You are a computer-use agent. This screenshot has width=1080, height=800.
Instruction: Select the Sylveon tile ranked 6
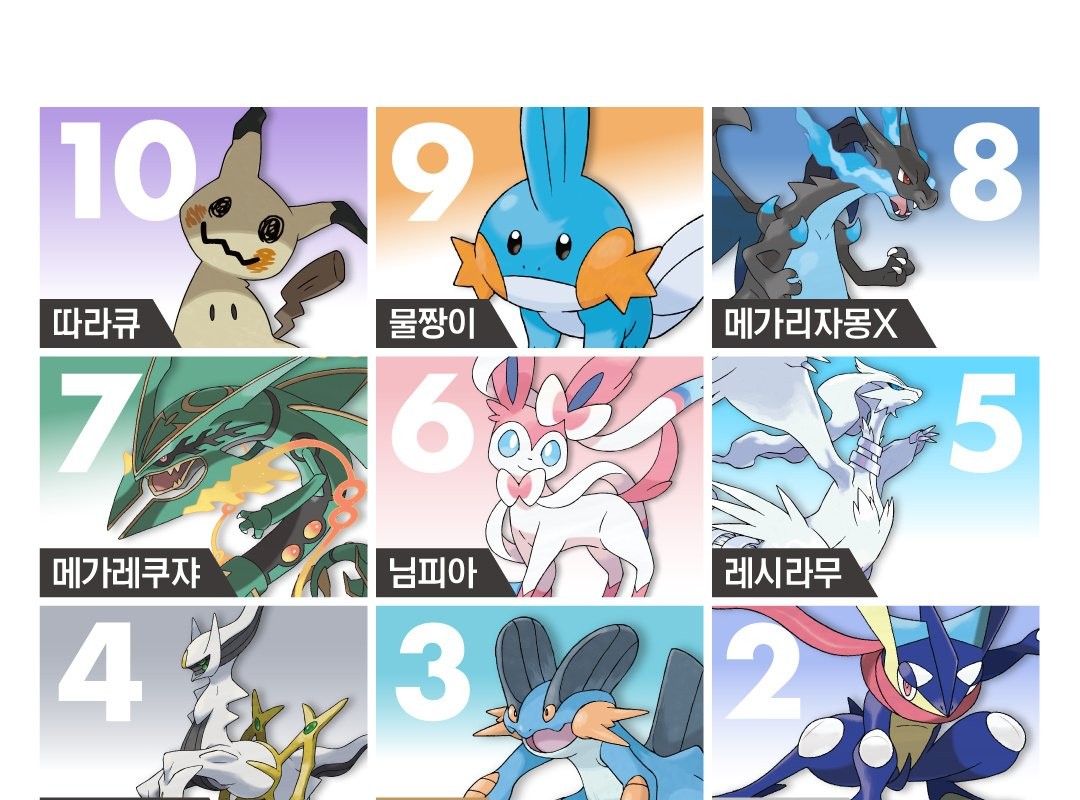click(539, 476)
